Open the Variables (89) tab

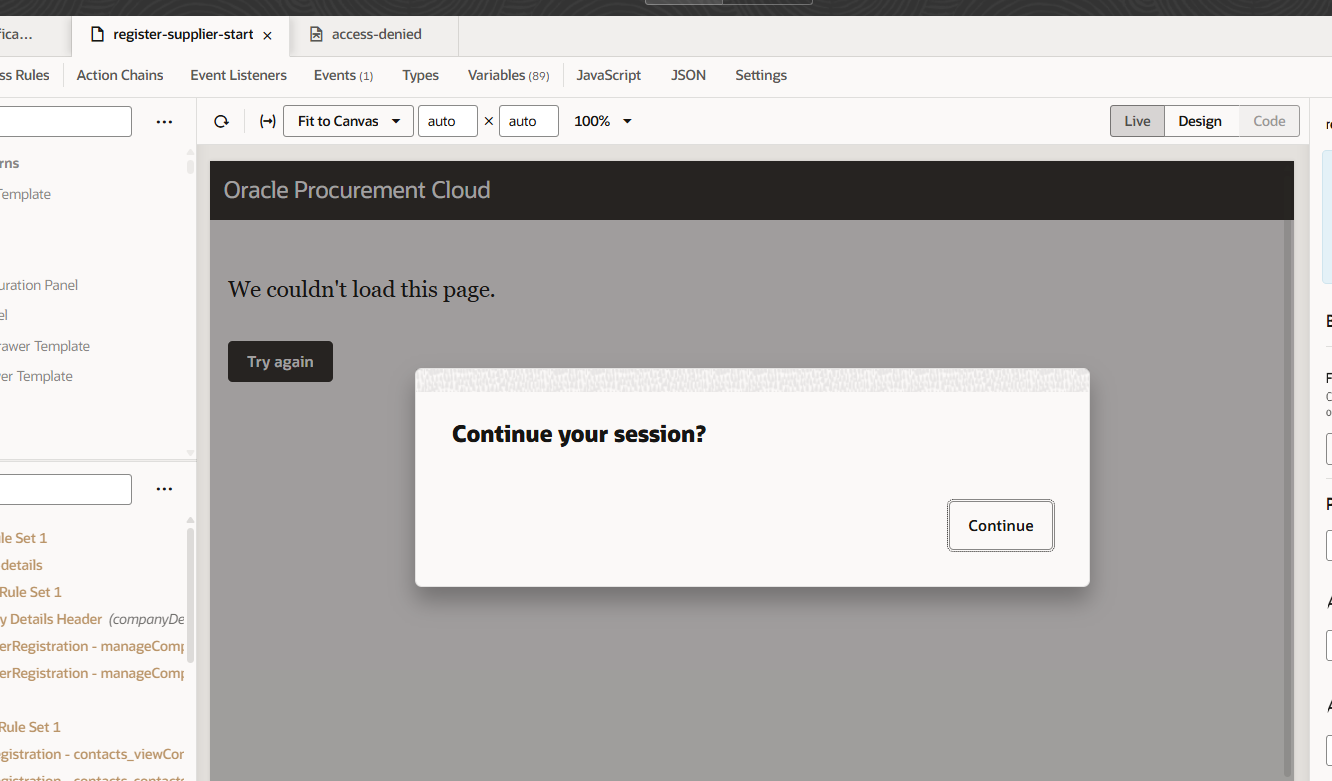point(507,75)
